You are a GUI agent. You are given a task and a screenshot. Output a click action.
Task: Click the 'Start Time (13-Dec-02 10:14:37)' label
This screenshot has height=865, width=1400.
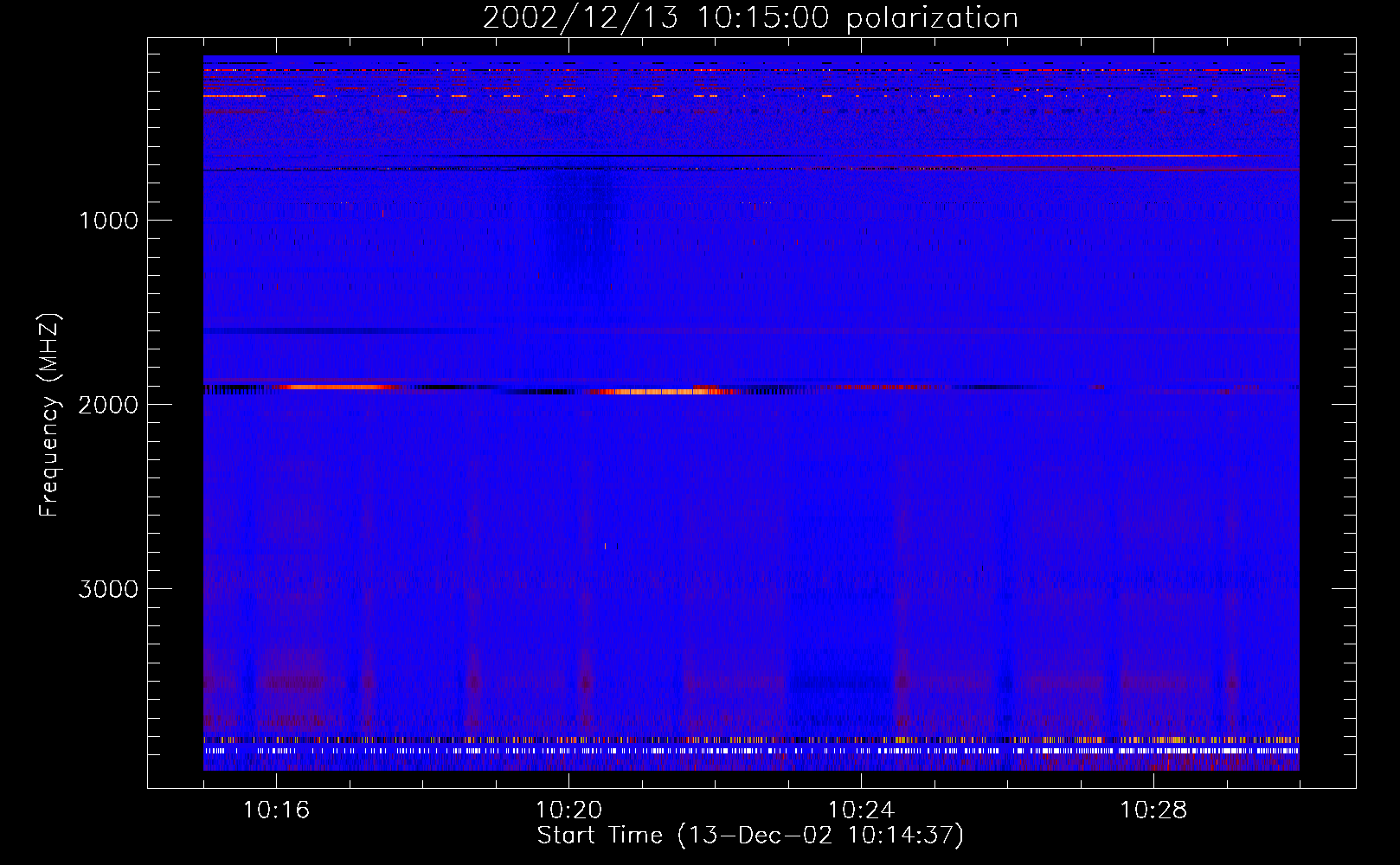tap(750, 836)
